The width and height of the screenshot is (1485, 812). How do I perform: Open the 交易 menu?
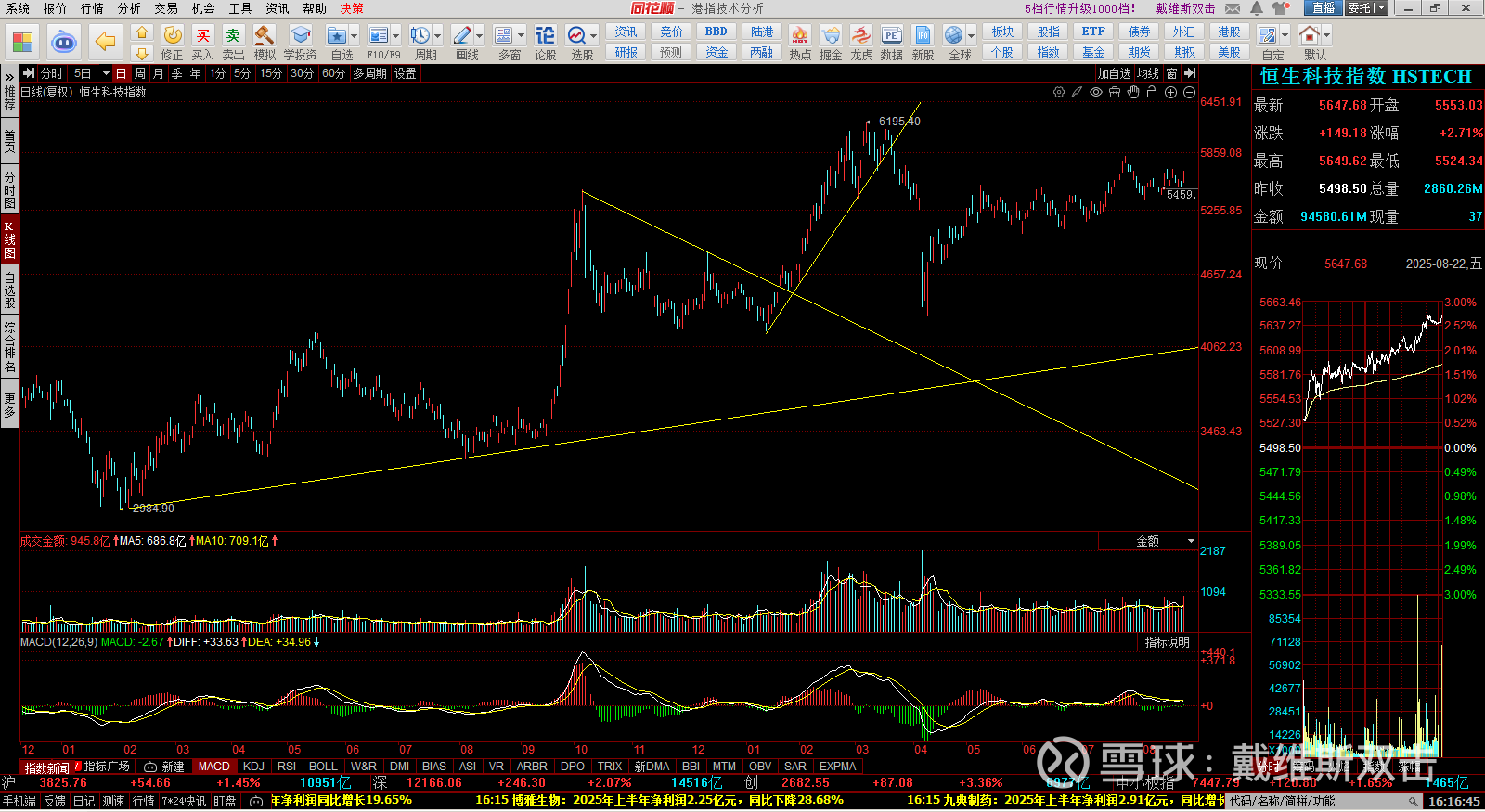(166, 8)
